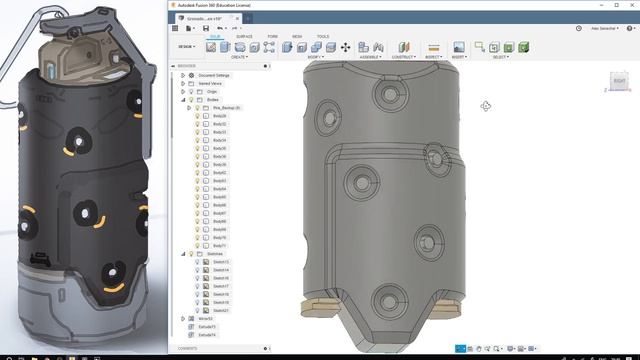640x360 pixels.
Task: Choose the window Select tool icon
Action: [x=480, y=47]
